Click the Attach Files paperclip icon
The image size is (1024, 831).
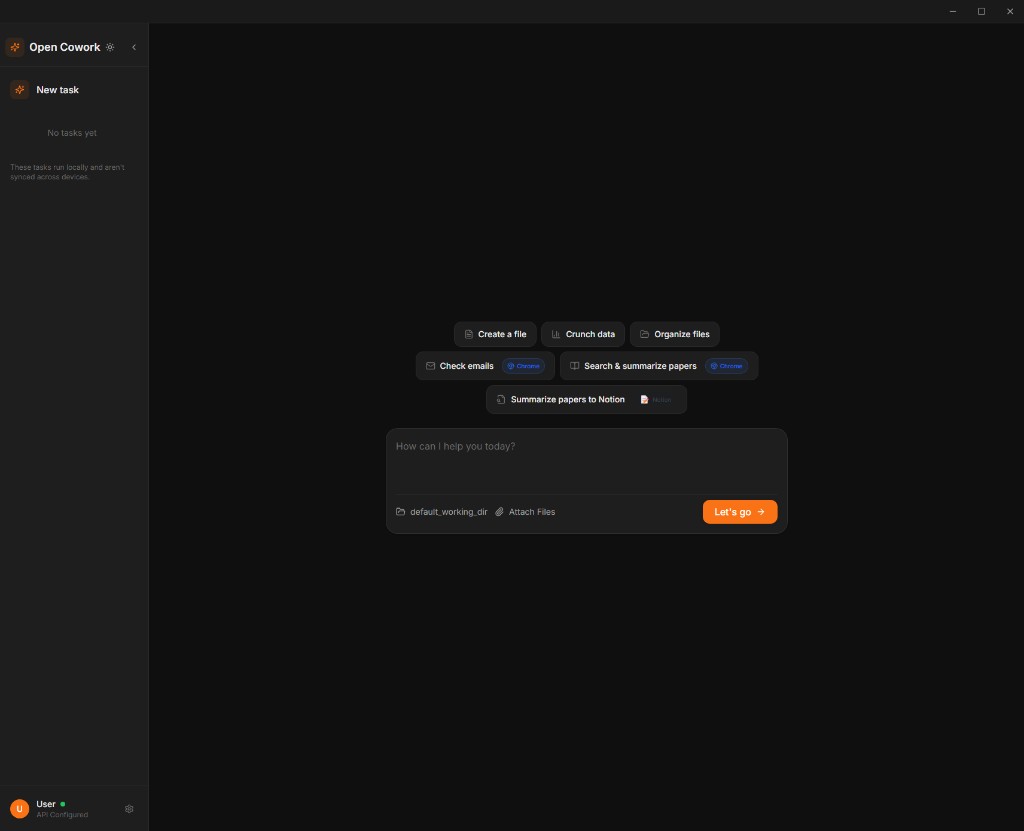[x=499, y=511]
